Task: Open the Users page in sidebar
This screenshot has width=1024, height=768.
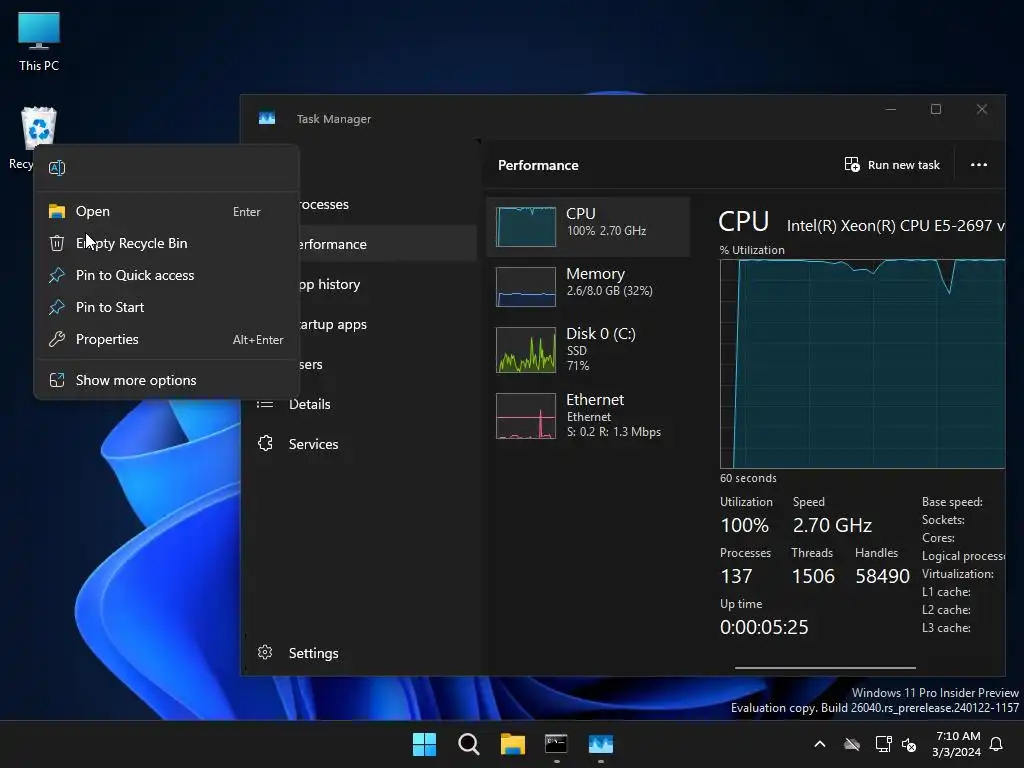Action: tap(388, 364)
